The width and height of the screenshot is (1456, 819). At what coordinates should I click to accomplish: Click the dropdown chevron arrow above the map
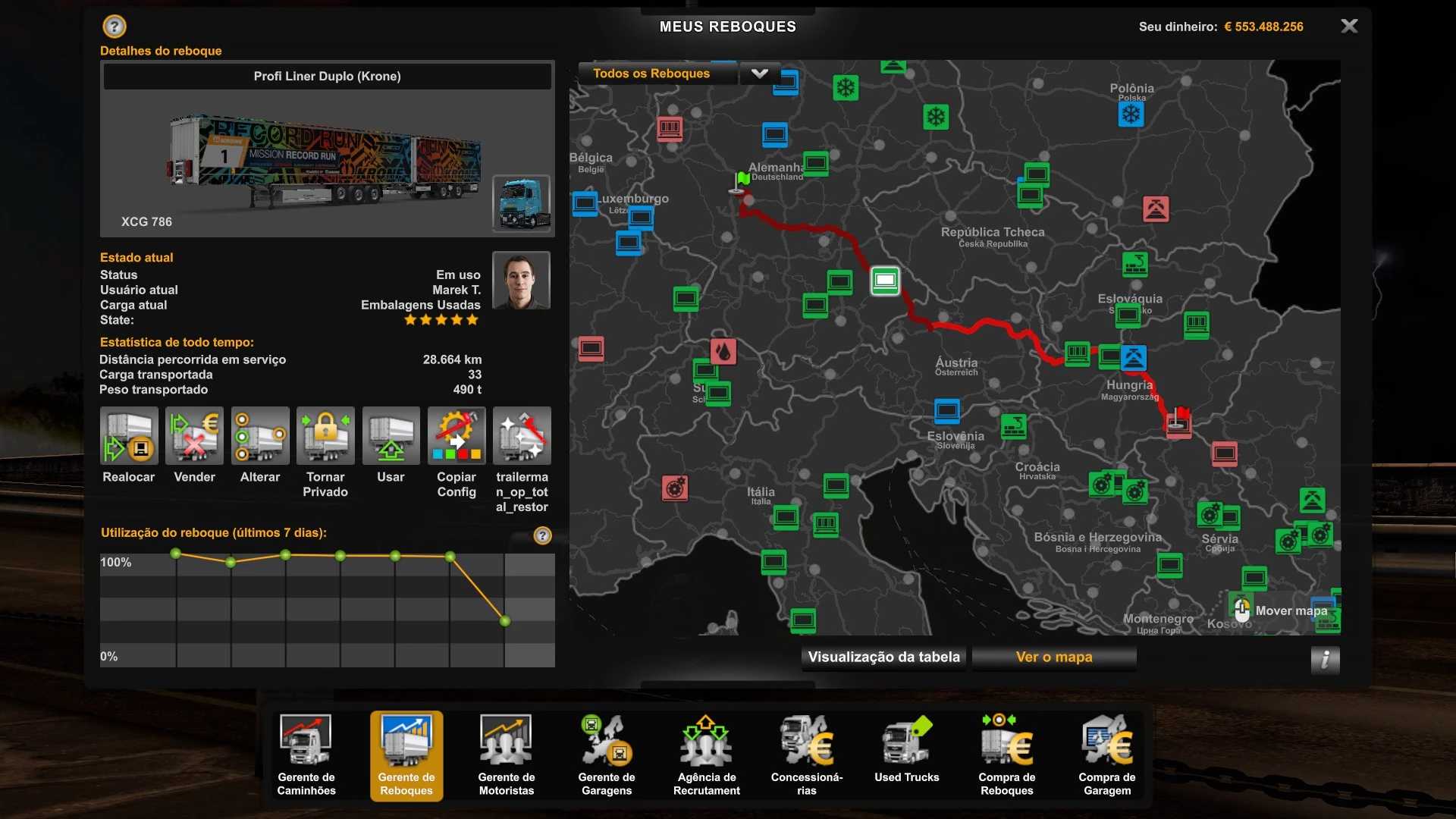point(759,74)
